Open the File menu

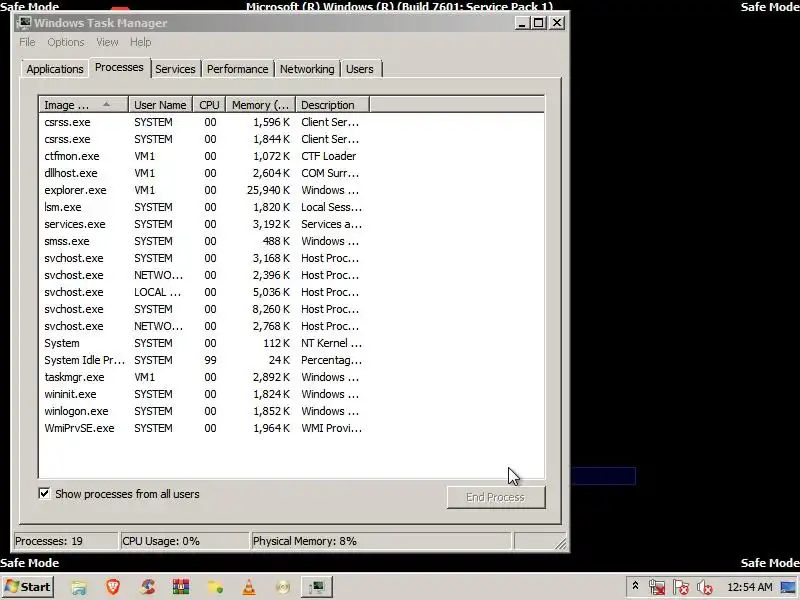[27, 42]
